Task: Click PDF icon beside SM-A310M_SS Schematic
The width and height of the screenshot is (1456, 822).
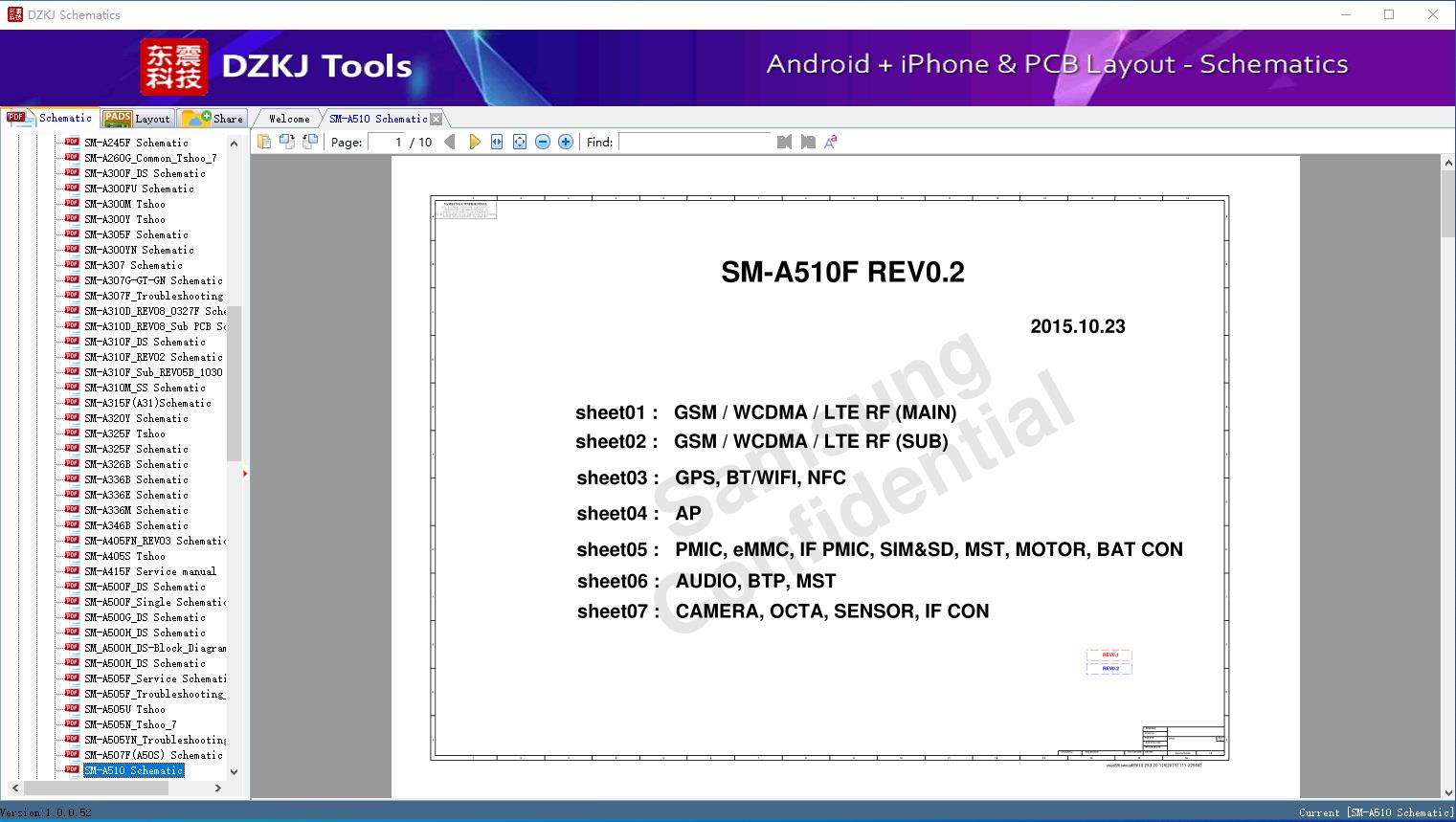Action: click(72, 387)
